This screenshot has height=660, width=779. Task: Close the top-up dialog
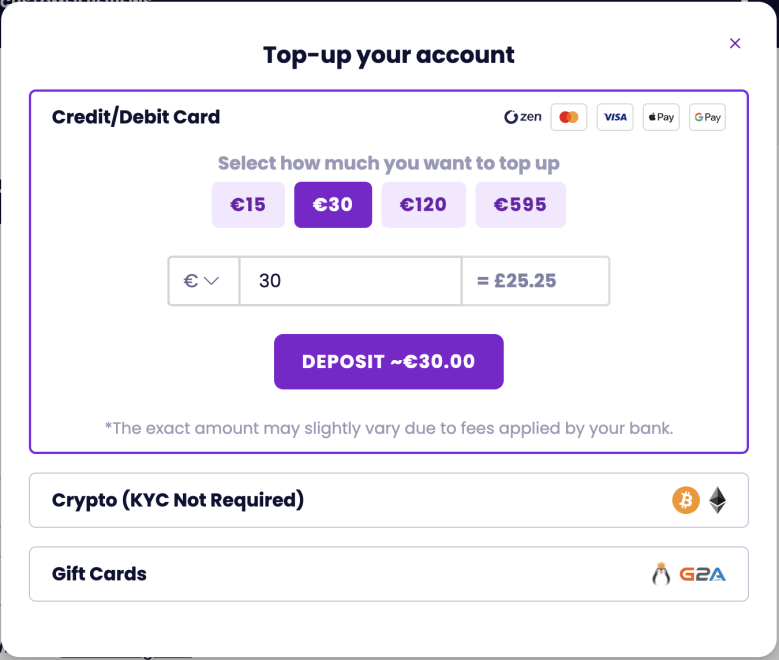pyautogui.click(x=735, y=43)
